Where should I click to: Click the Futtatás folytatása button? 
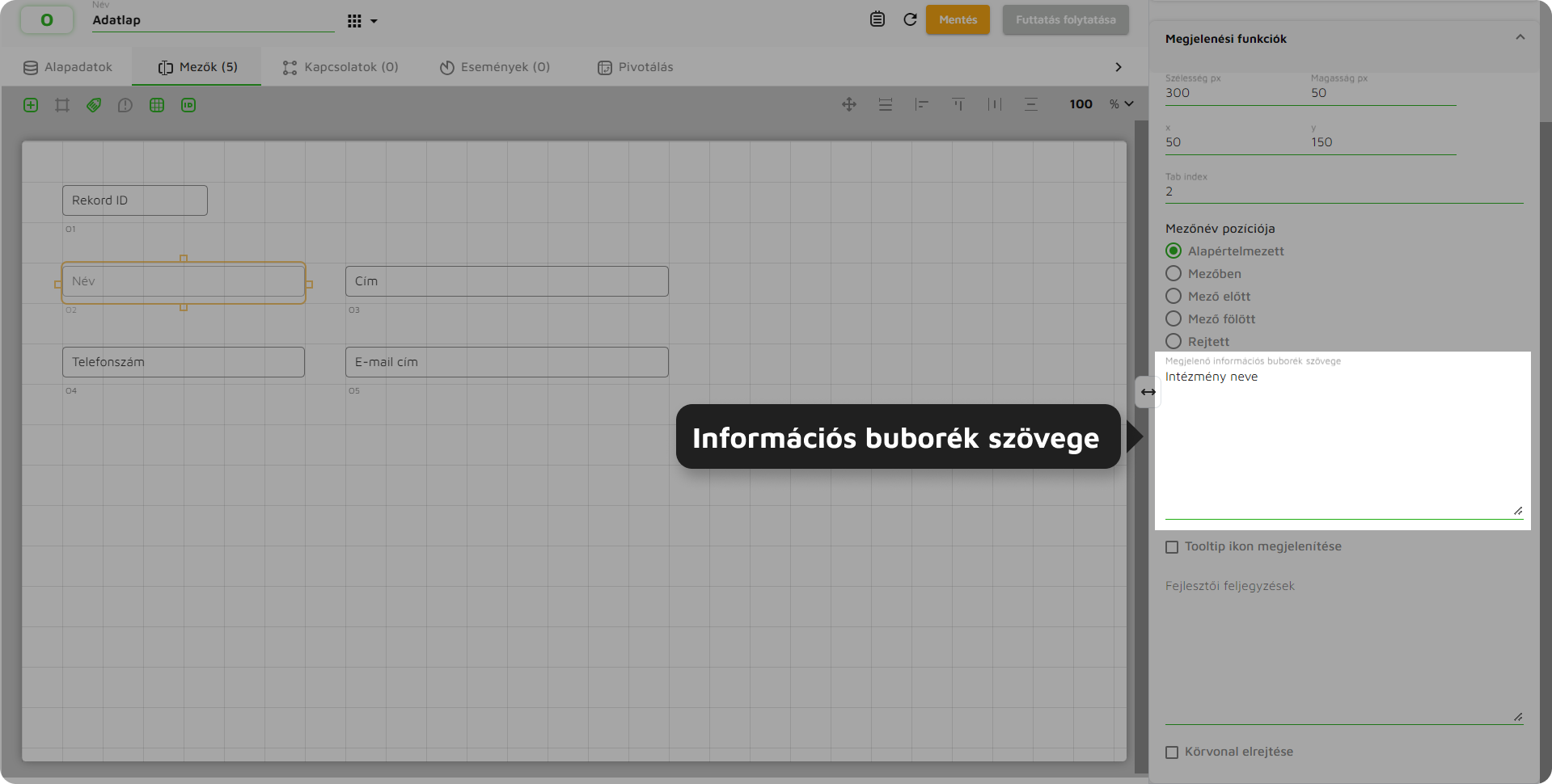point(1065,19)
